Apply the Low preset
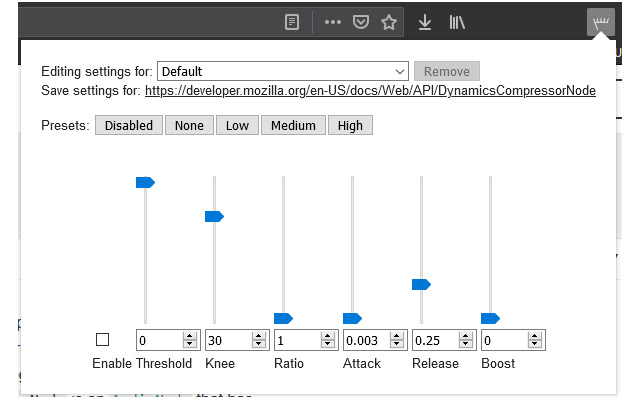The width and height of the screenshot is (640, 400). 237,125
